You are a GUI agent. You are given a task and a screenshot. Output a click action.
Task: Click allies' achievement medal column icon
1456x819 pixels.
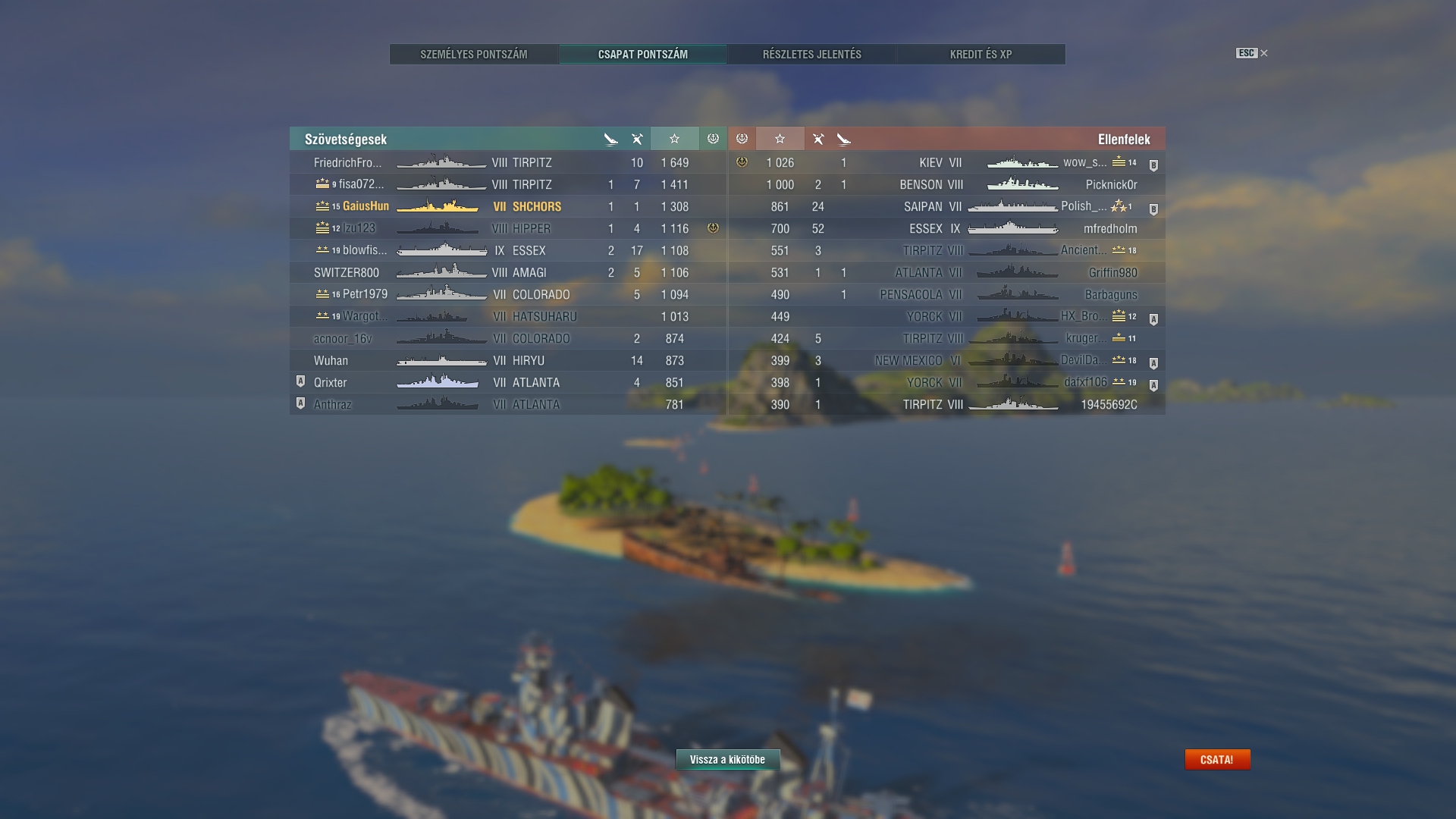[x=713, y=139]
